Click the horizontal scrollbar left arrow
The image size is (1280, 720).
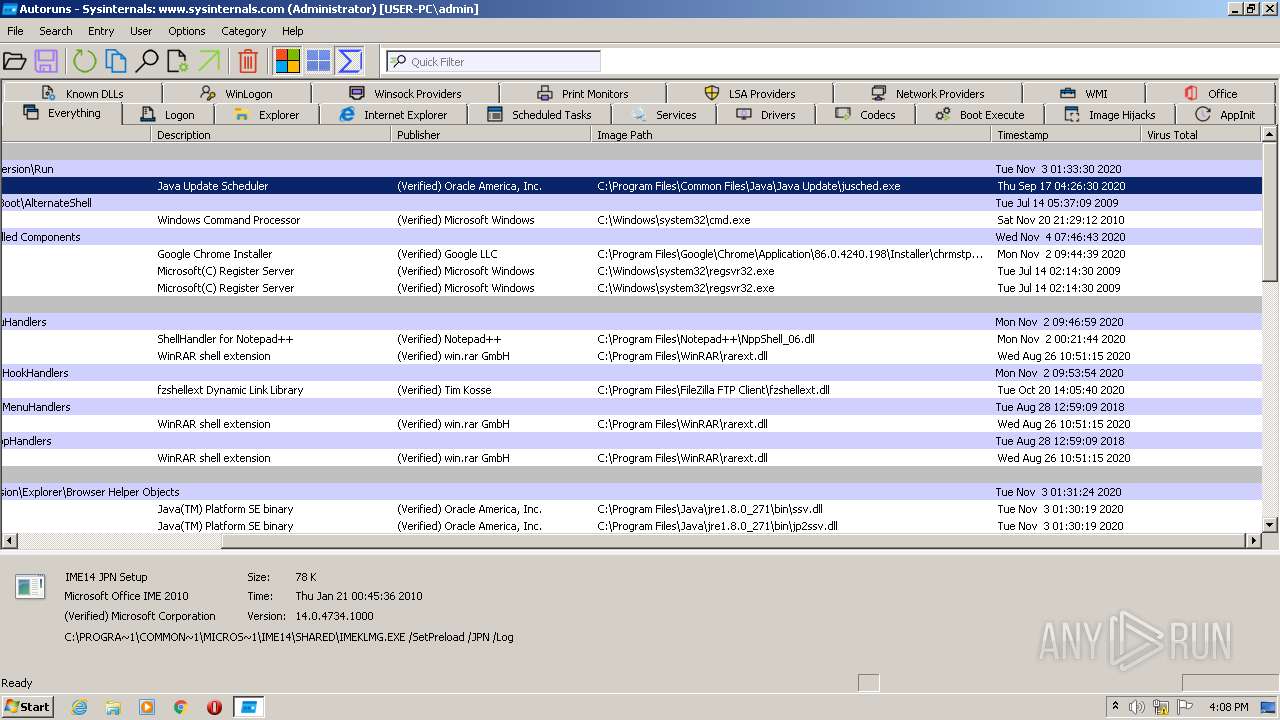[x=9, y=540]
